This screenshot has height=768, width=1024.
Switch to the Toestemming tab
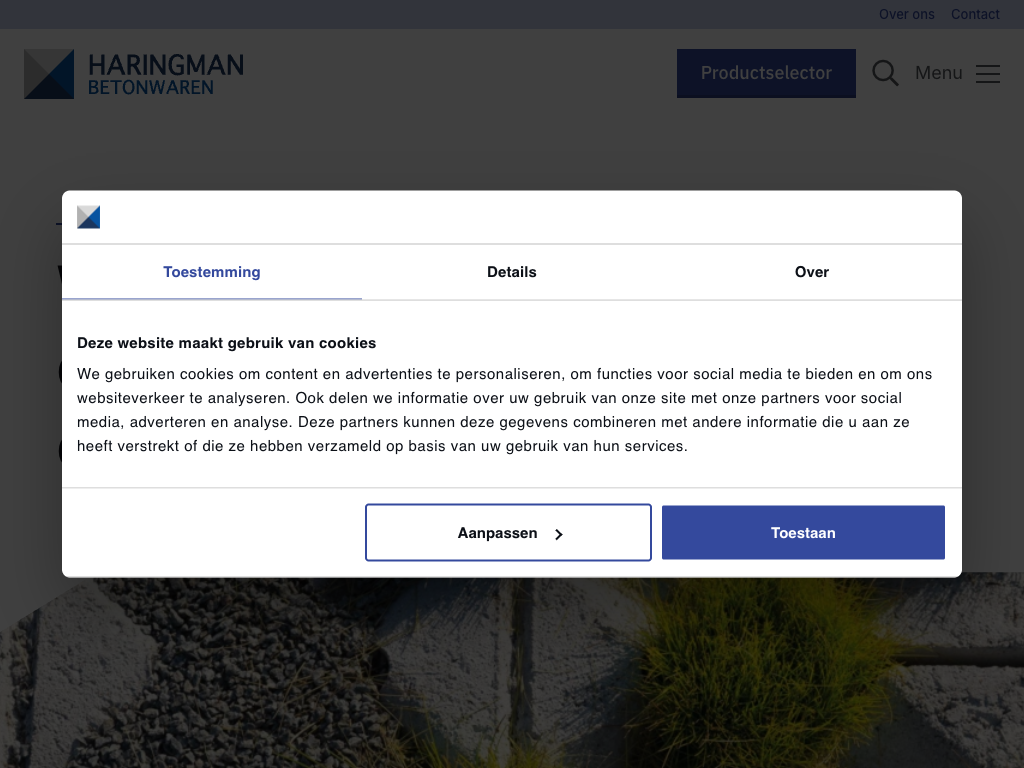tap(212, 272)
